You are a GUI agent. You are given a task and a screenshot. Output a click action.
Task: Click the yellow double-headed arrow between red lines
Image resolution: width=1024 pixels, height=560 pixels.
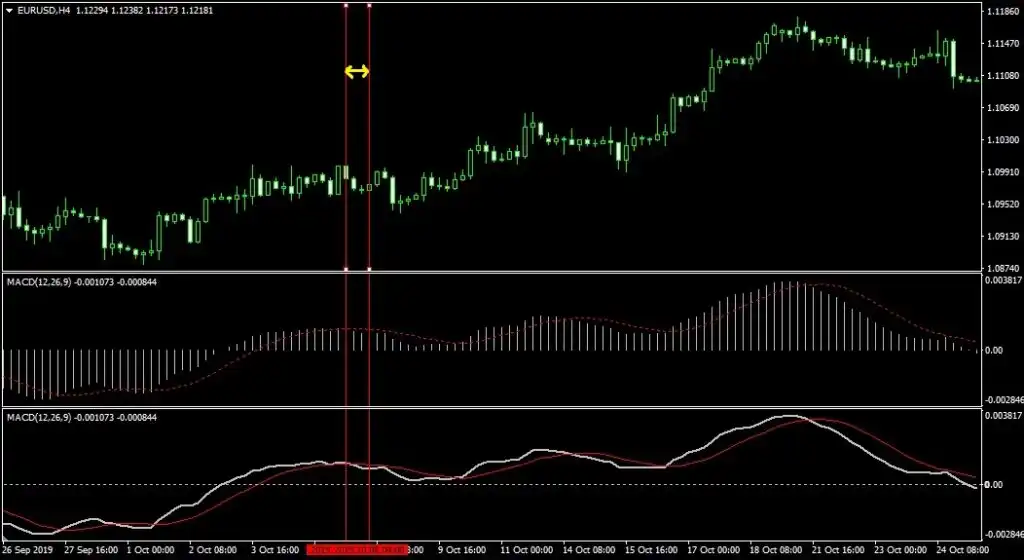coord(357,71)
